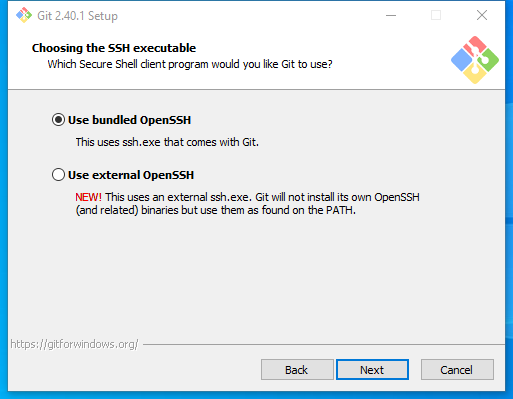Choose the Use external OpenSSH radio button

[58, 175]
